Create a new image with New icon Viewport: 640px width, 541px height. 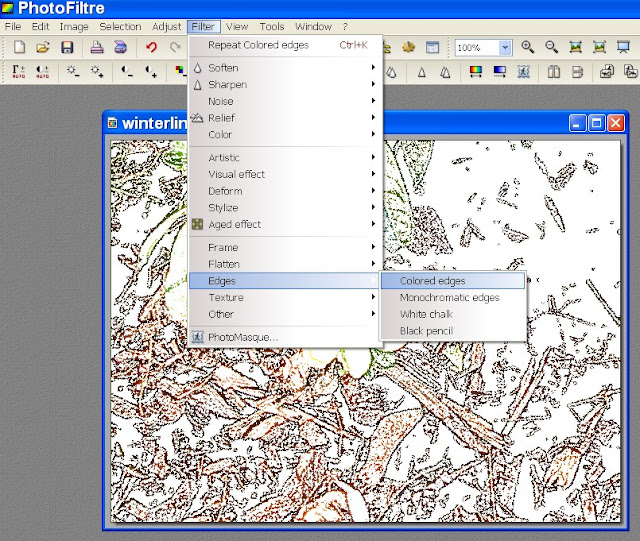(x=19, y=47)
